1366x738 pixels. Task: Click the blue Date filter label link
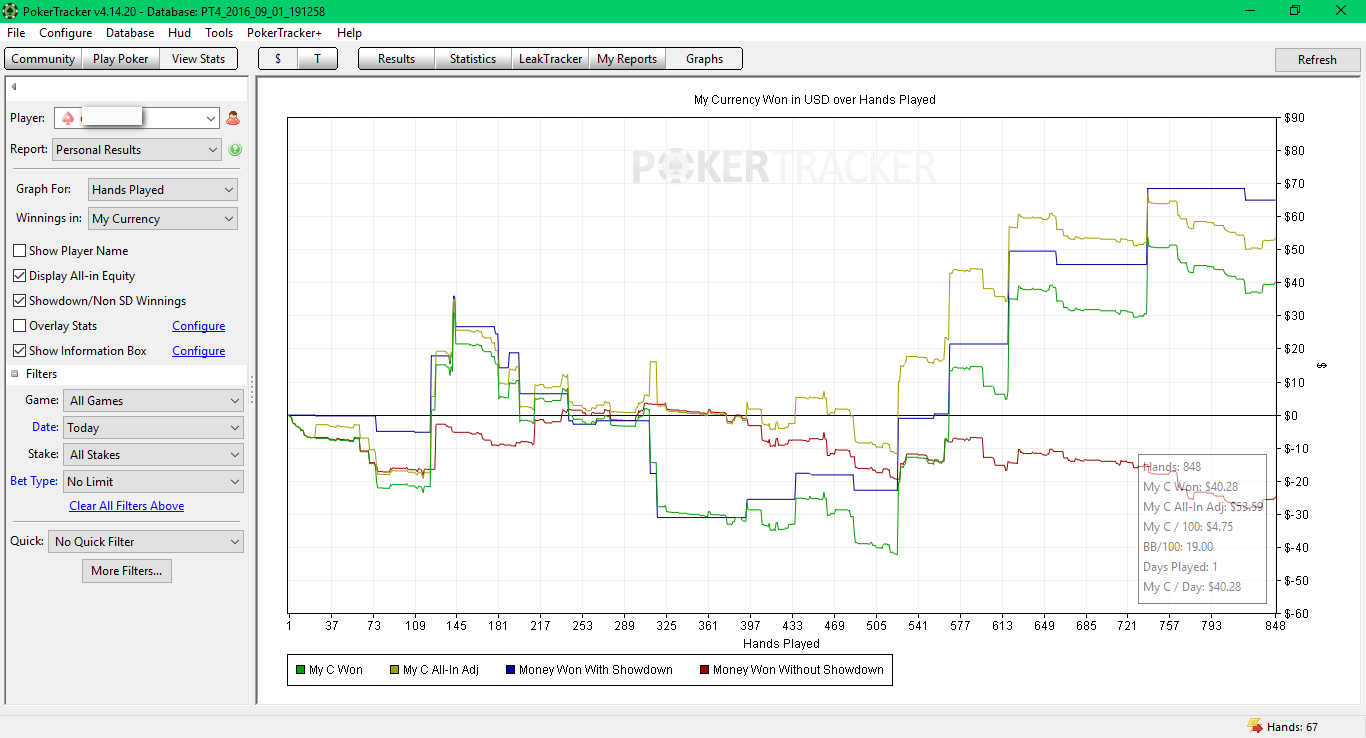click(x=45, y=427)
